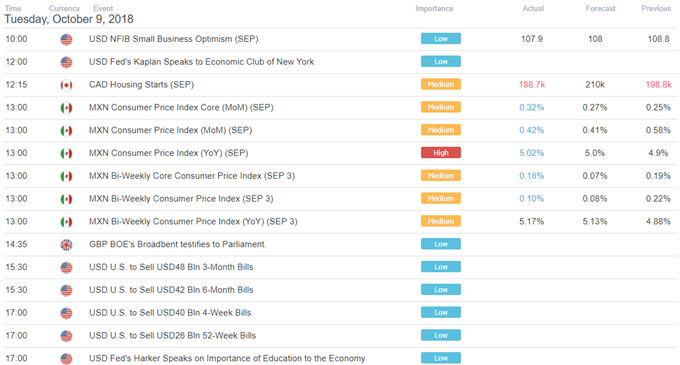Click the UK flag beside BOE's Broadbent testifies
Viewport: 680px width, 365px height.
(66, 245)
